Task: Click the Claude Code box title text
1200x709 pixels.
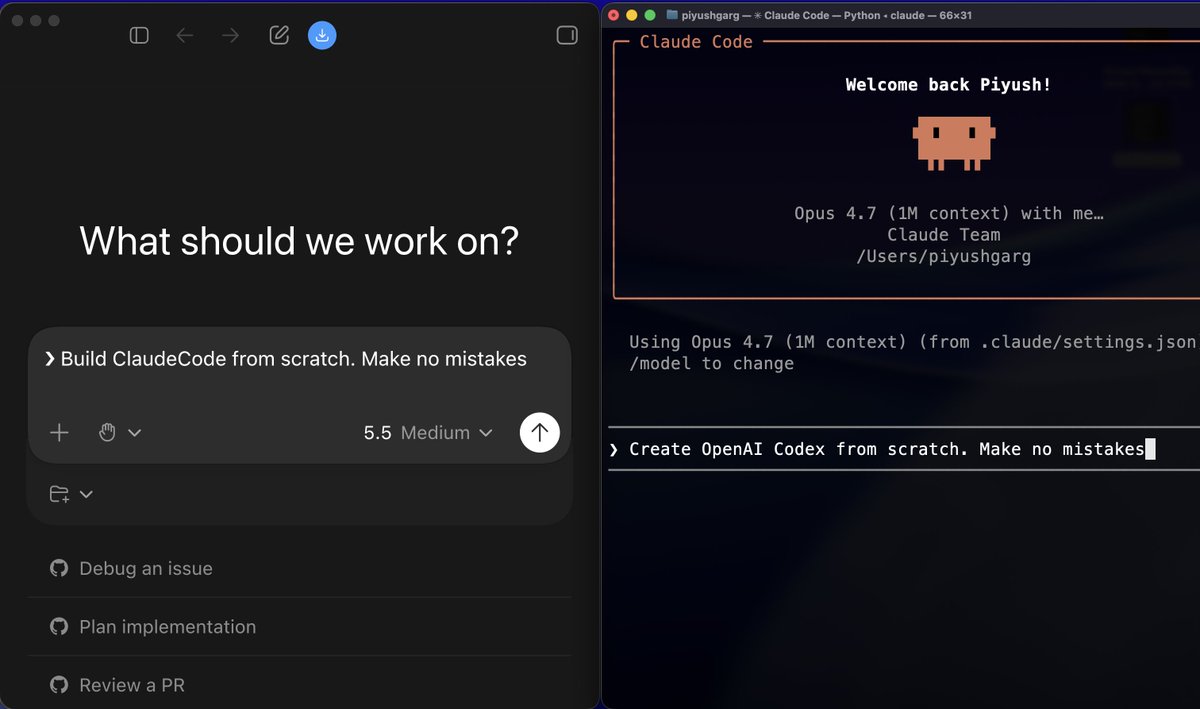Action: (x=696, y=42)
